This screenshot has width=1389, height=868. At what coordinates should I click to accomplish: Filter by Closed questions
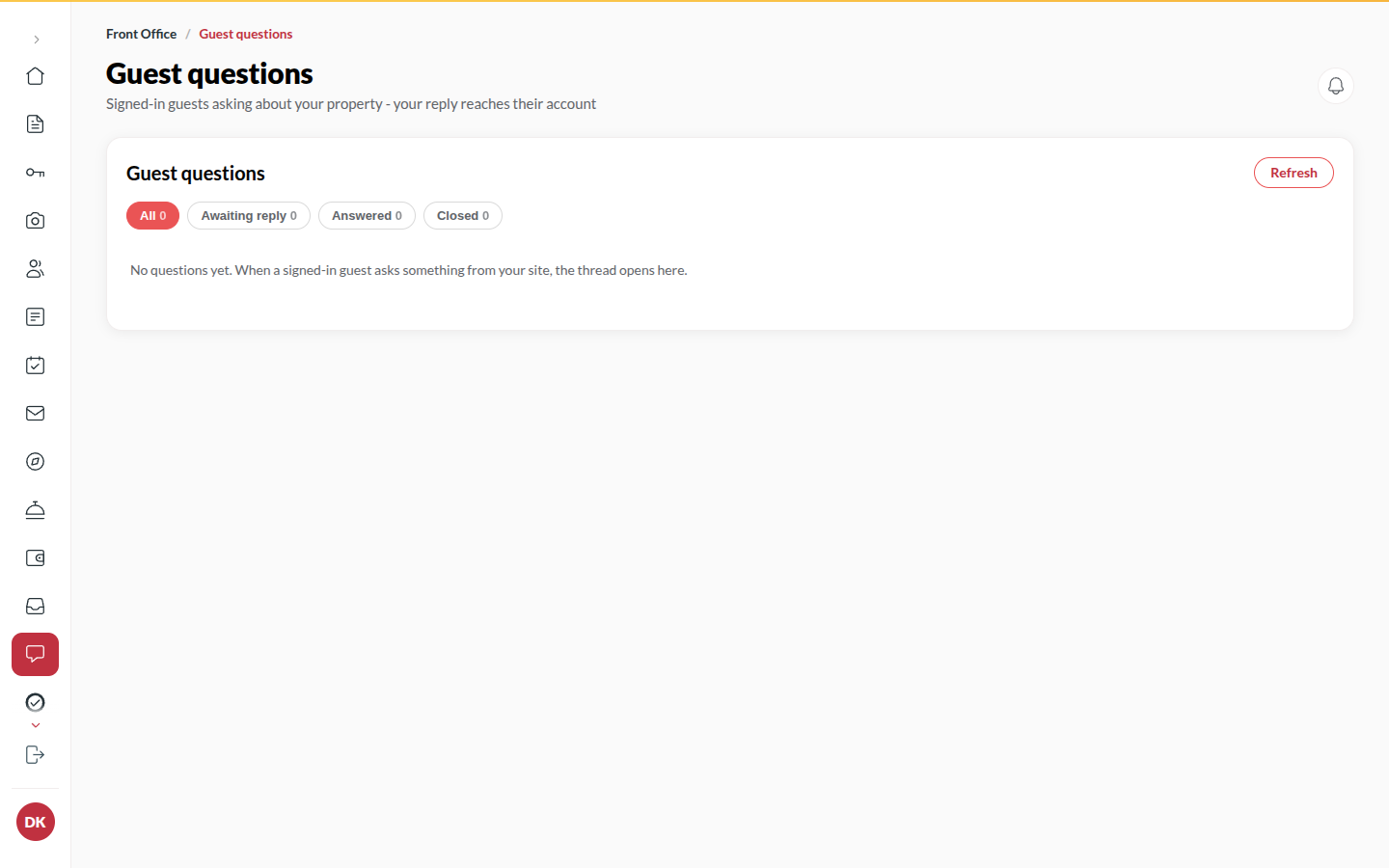(x=463, y=216)
